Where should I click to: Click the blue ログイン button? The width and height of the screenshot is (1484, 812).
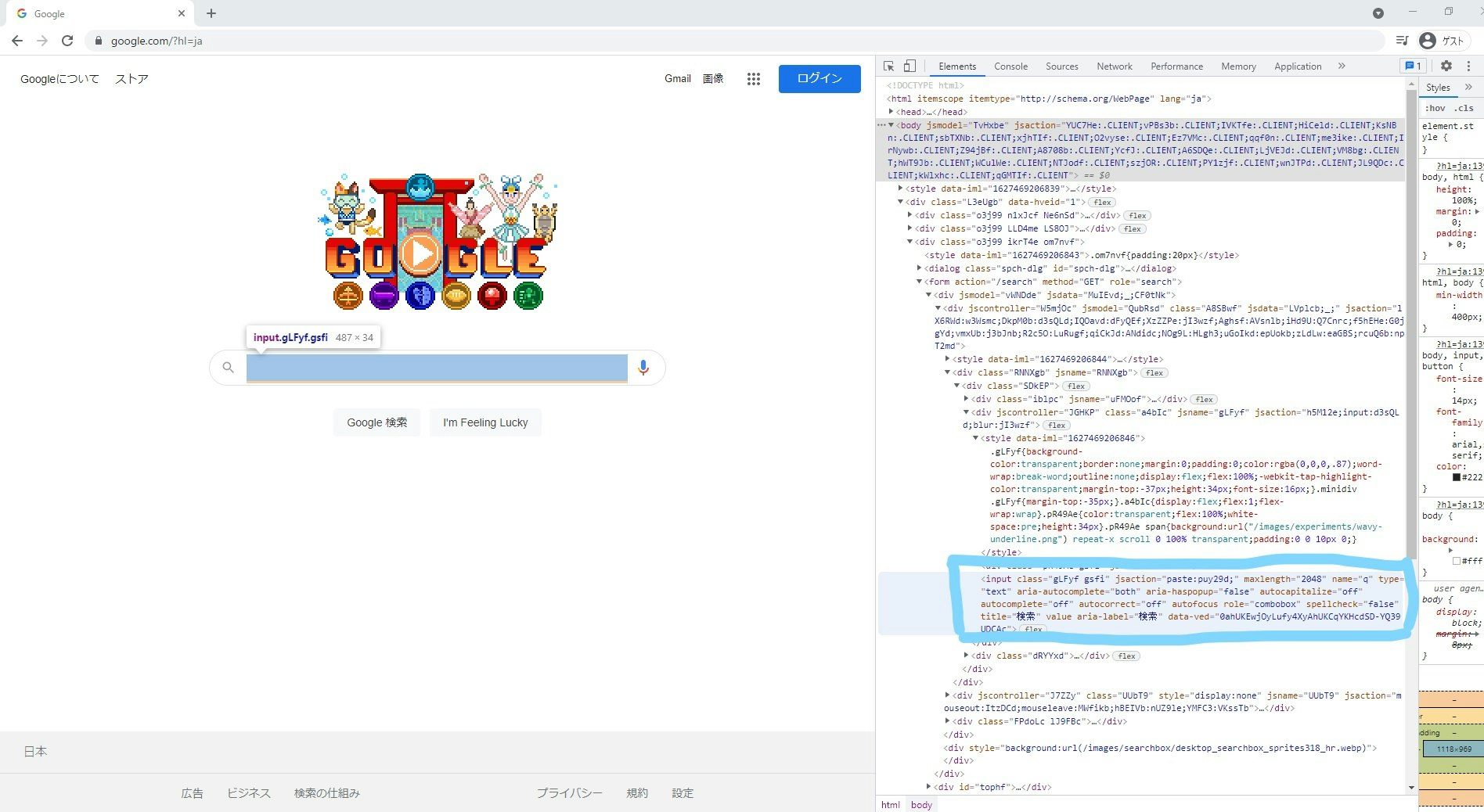(x=819, y=78)
